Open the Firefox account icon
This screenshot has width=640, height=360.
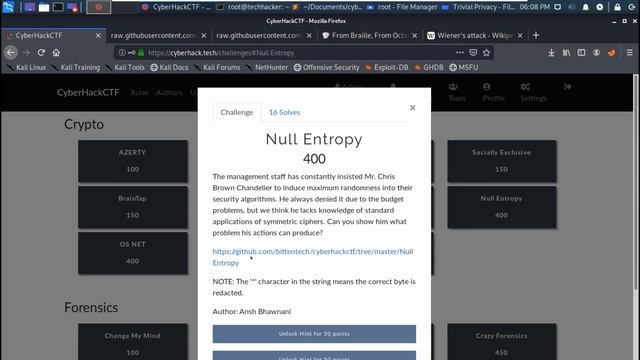tap(596, 52)
